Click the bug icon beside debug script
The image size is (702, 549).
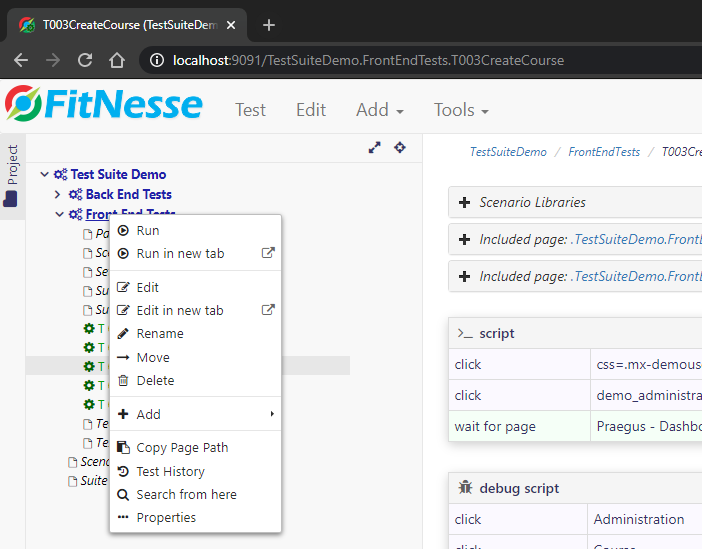pyautogui.click(x=466, y=487)
